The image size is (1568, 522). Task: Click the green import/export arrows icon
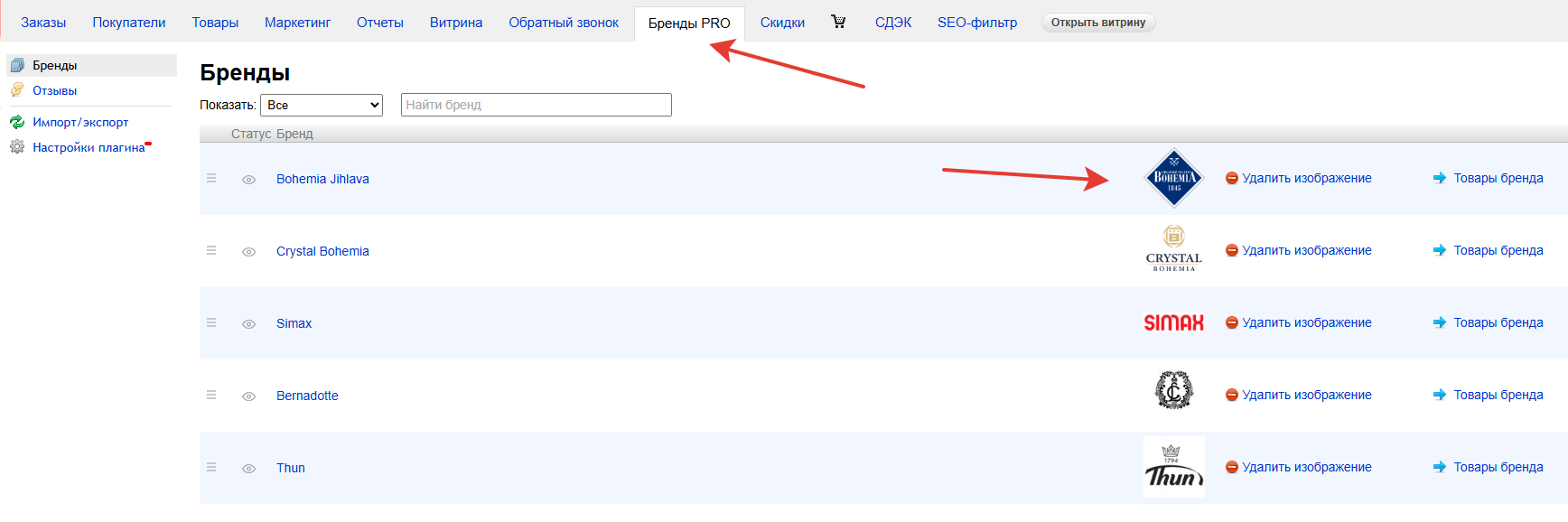(x=17, y=122)
